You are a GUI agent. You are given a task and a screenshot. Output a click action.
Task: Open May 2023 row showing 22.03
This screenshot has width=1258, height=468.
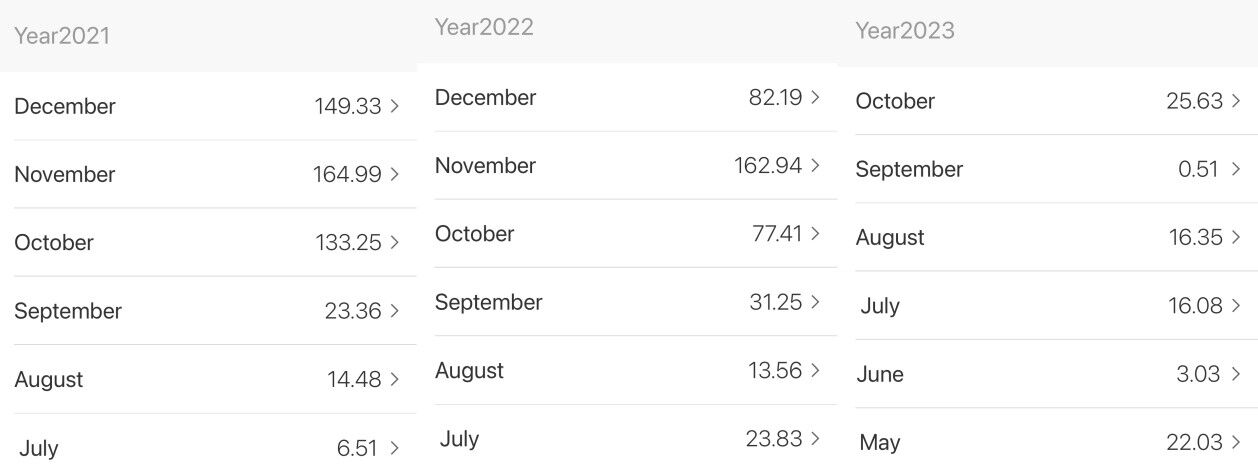click(1049, 442)
